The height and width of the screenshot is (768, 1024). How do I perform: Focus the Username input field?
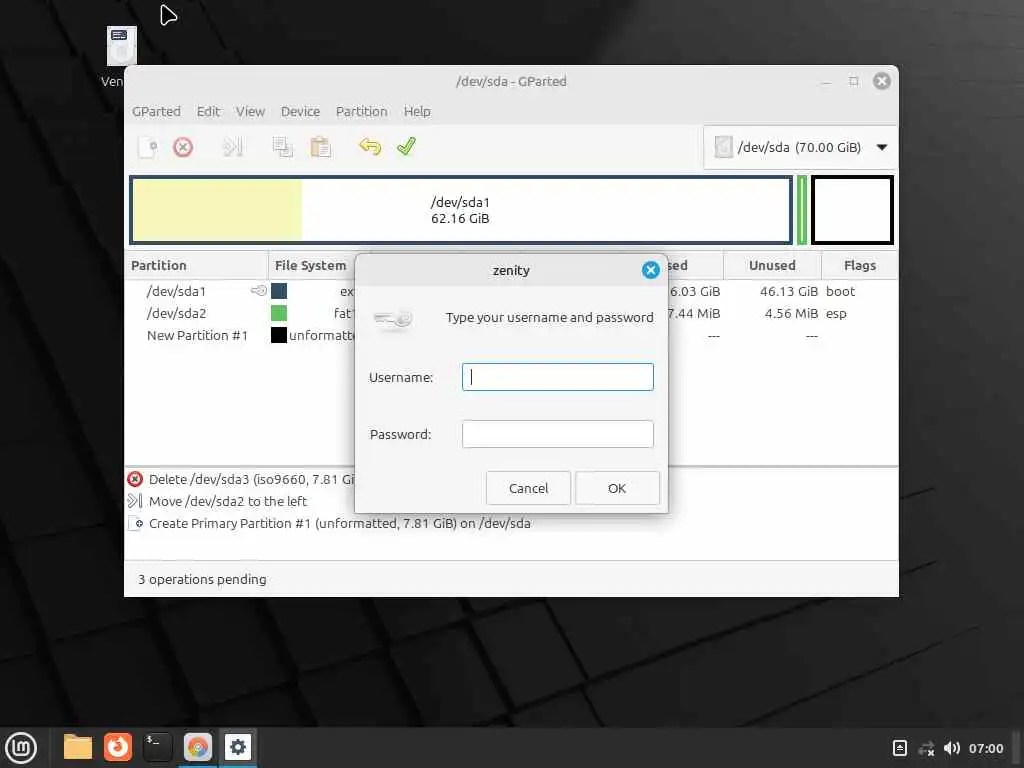tap(558, 377)
